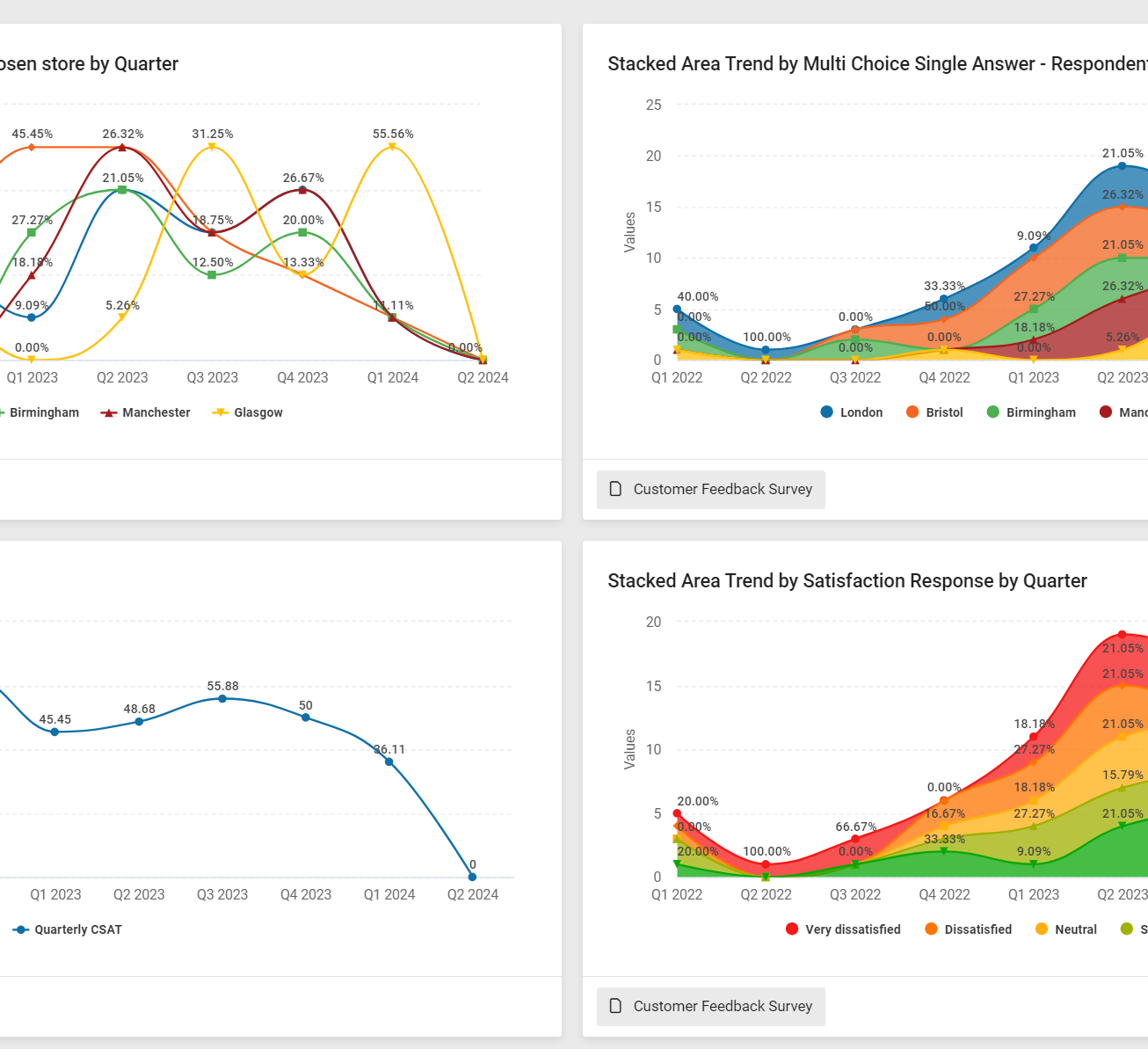Click the Glasgow yellow triangle legend marker
Viewport: 1148px width, 1049px height.
[221, 412]
